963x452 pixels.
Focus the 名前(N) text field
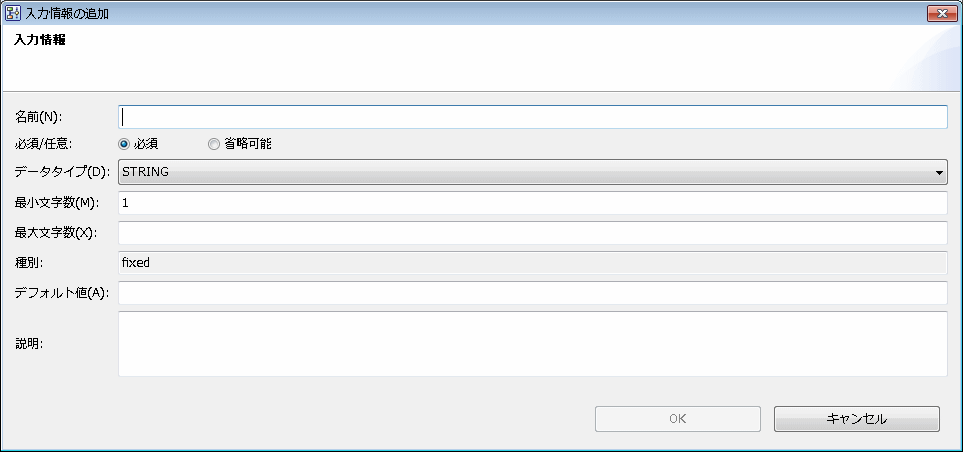coord(532,117)
